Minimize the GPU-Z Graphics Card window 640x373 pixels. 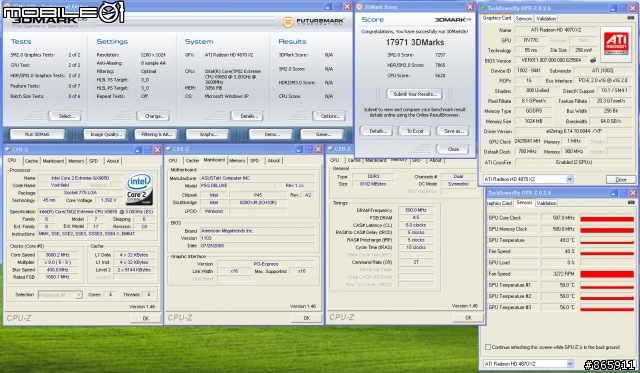coord(613,8)
